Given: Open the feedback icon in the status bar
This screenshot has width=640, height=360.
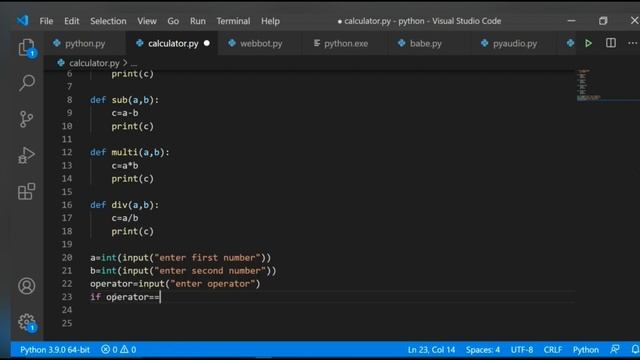Looking at the screenshot, I should coord(615,350).
